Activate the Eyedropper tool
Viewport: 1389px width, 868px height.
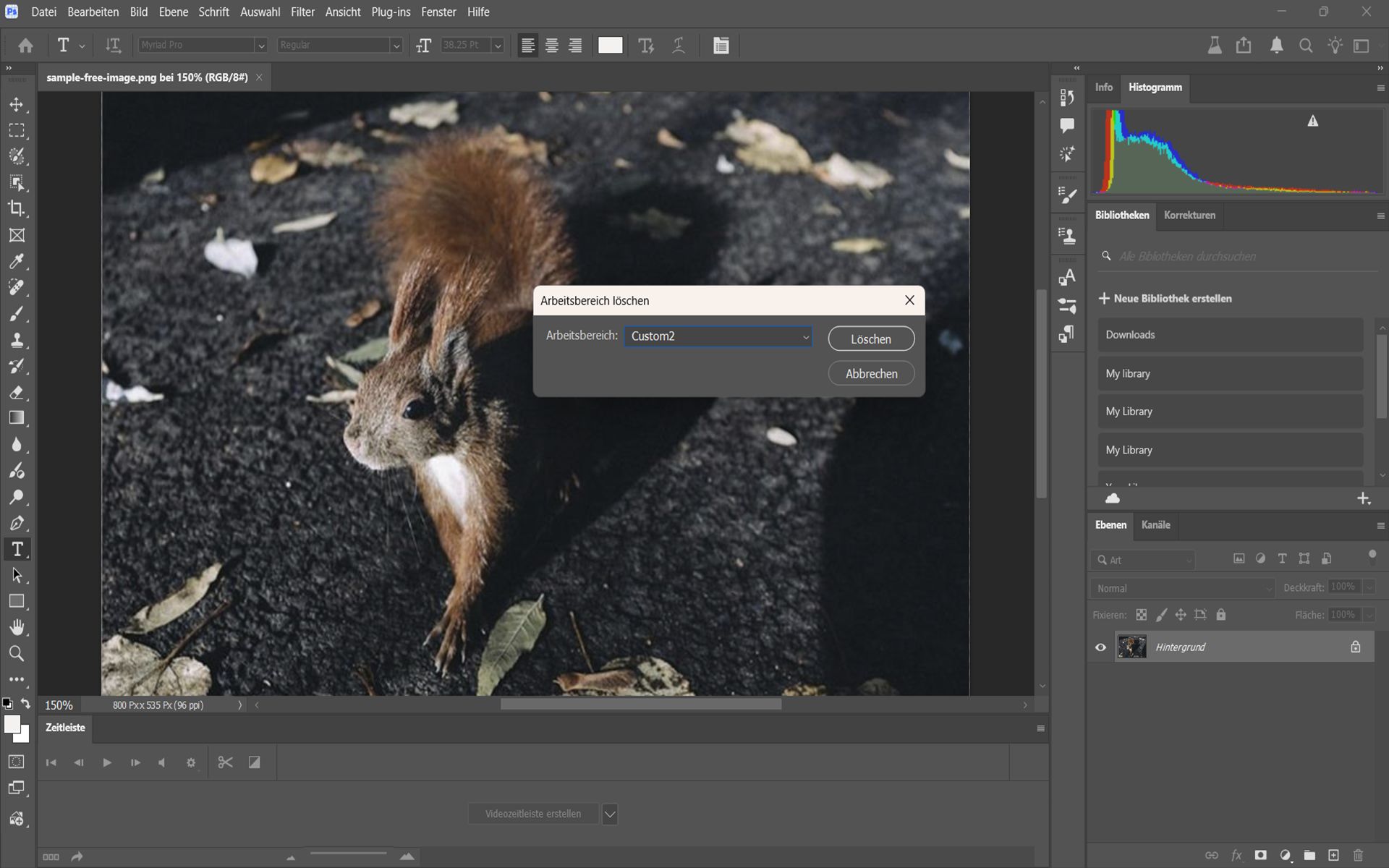pyautogui.click(x=17, y=261)
